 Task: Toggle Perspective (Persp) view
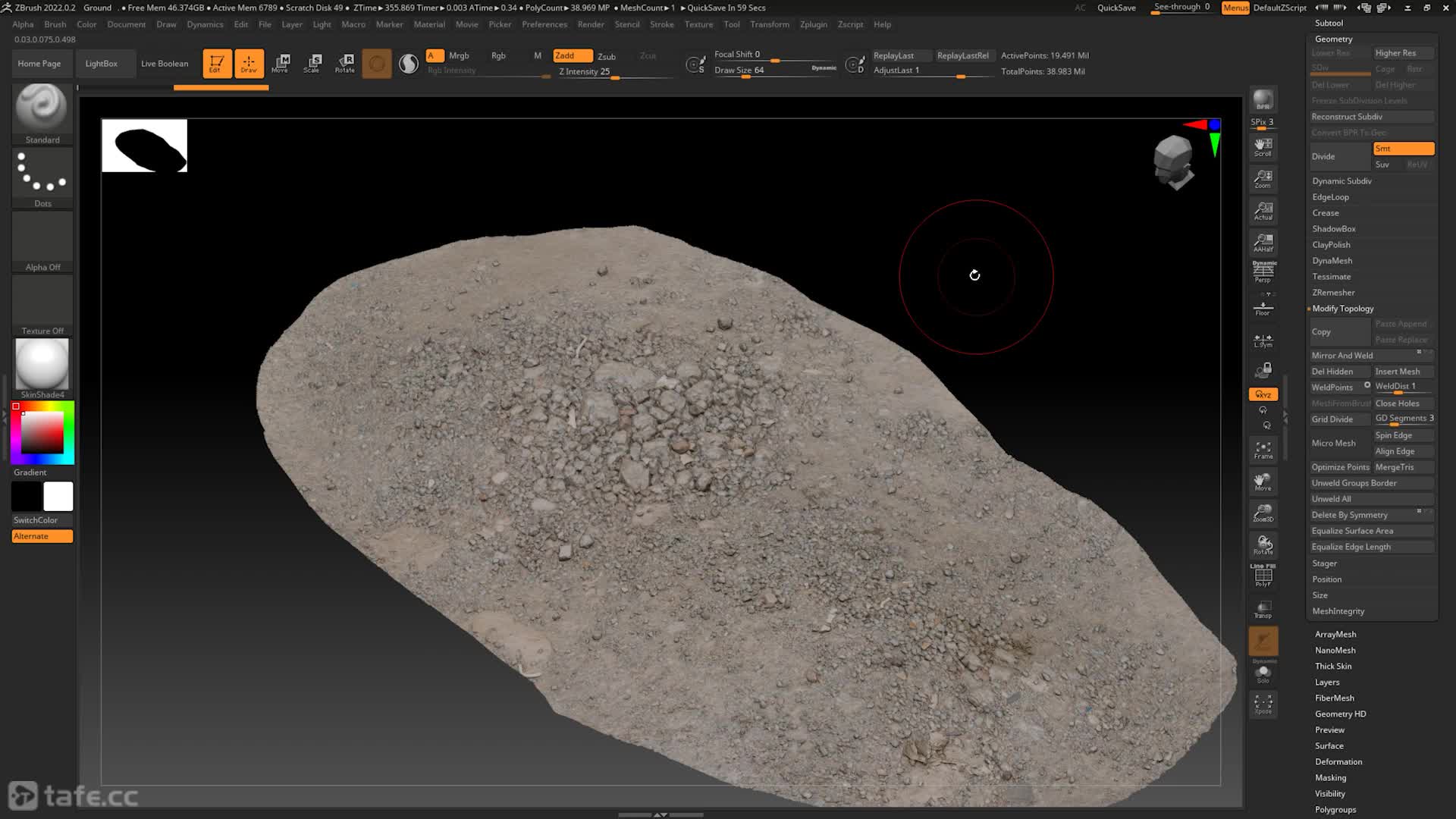tap(1263, 272)
